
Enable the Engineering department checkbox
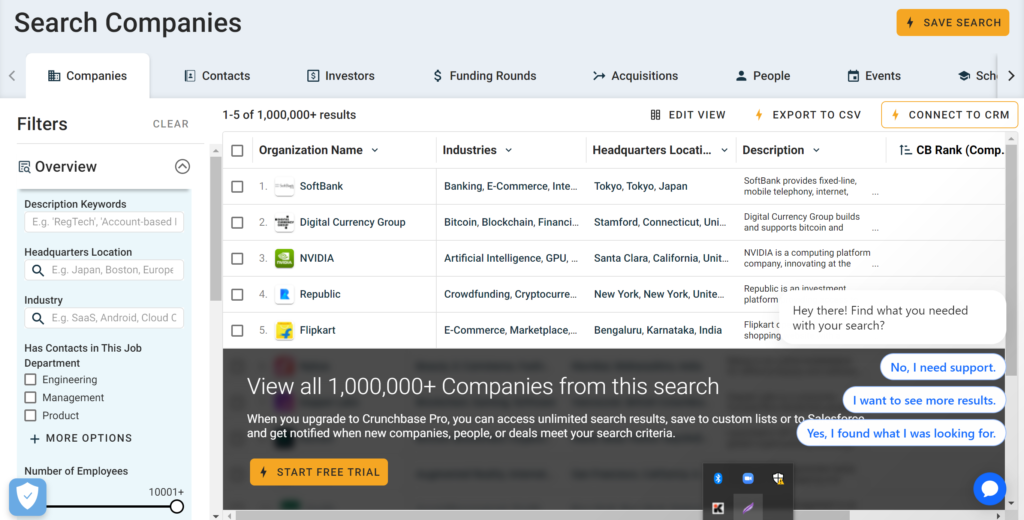pos(30,380)
